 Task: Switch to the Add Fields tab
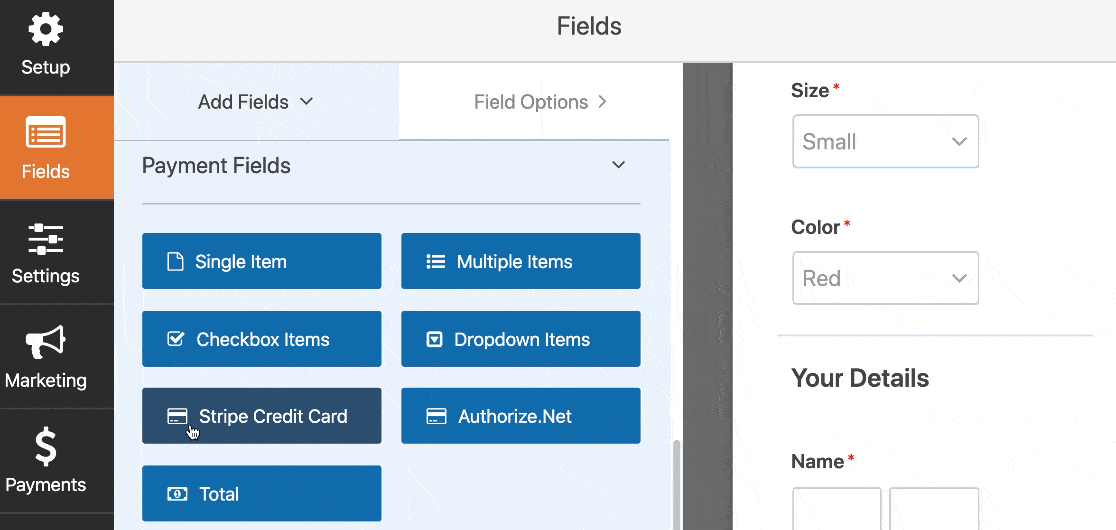pyautogui.click(x=256, y=102)
